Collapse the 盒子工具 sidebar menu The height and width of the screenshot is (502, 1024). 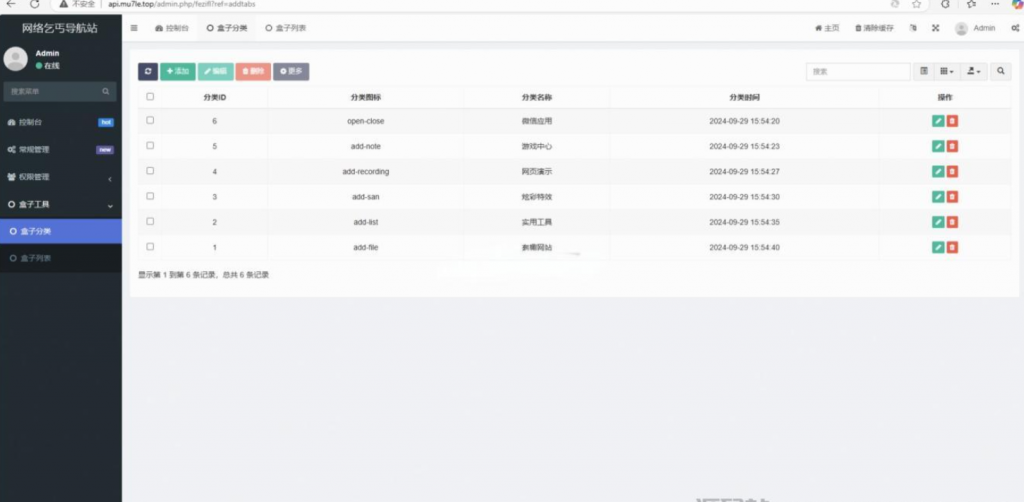tap(61, 204)
